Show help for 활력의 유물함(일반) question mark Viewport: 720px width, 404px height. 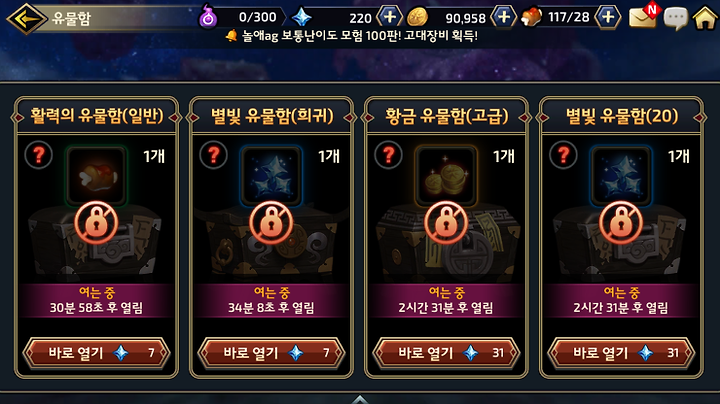tap(39, 155)
